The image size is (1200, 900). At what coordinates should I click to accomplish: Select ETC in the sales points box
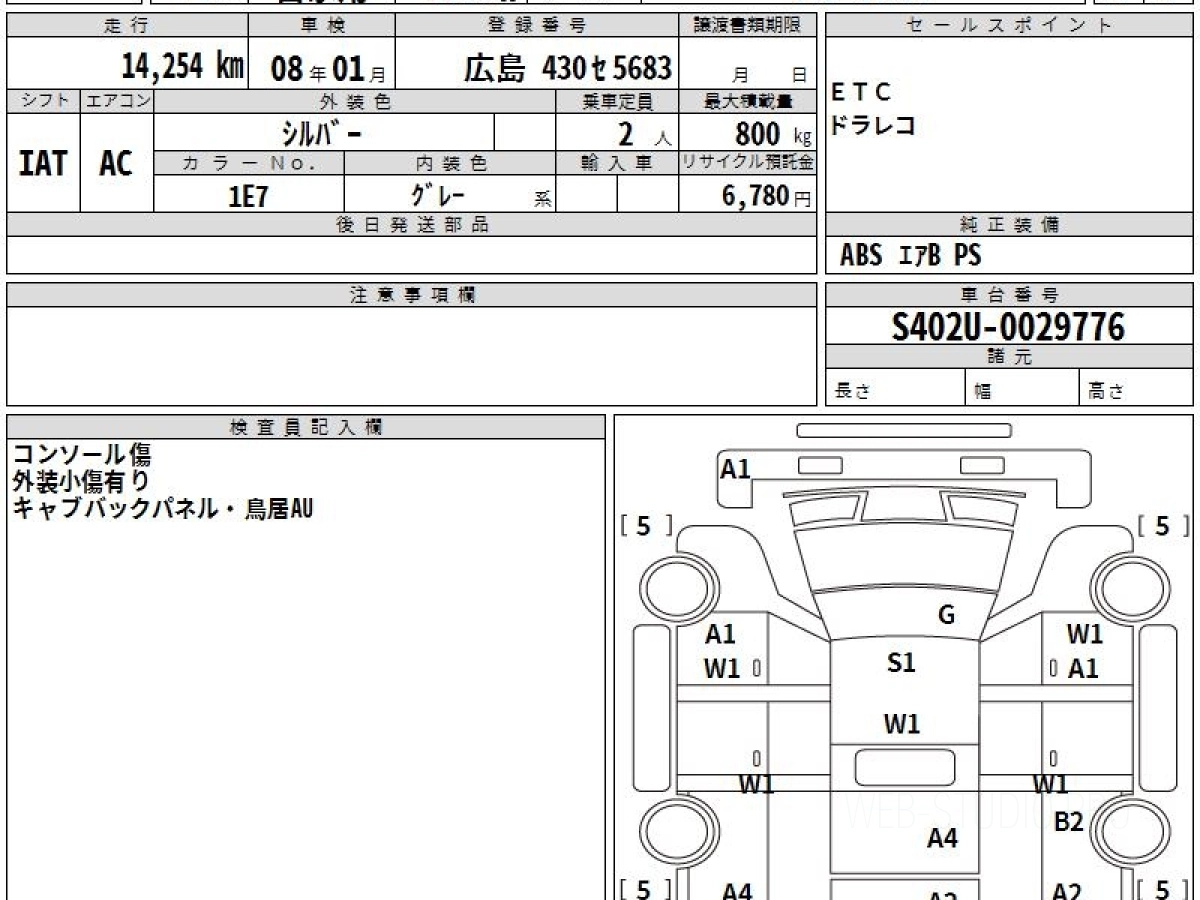coord(861,93)
